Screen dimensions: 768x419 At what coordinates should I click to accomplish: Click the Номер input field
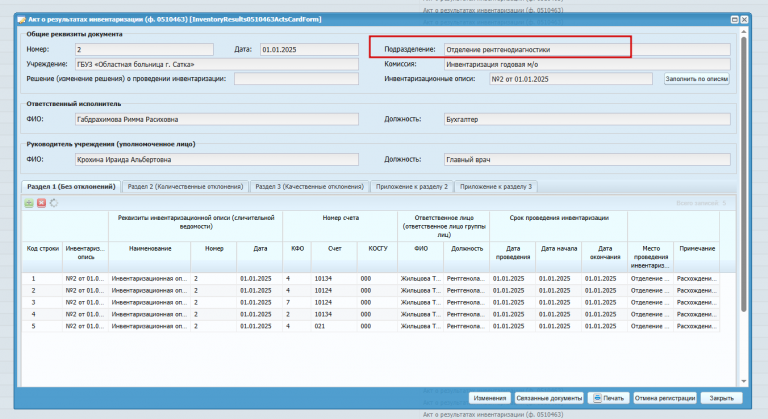(x=144, y=49)
